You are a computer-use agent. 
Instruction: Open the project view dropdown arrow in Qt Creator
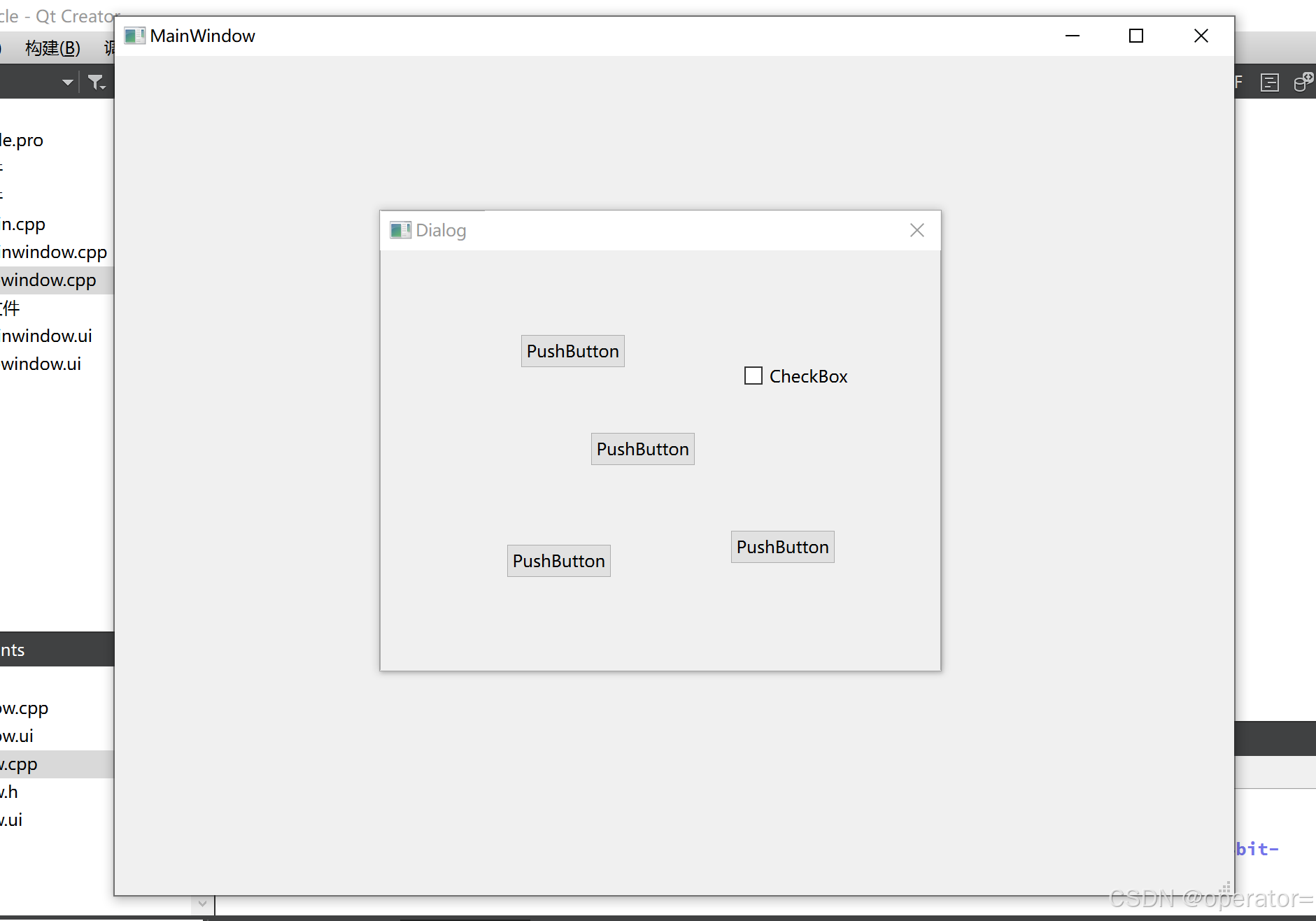(x=67, y=83)
